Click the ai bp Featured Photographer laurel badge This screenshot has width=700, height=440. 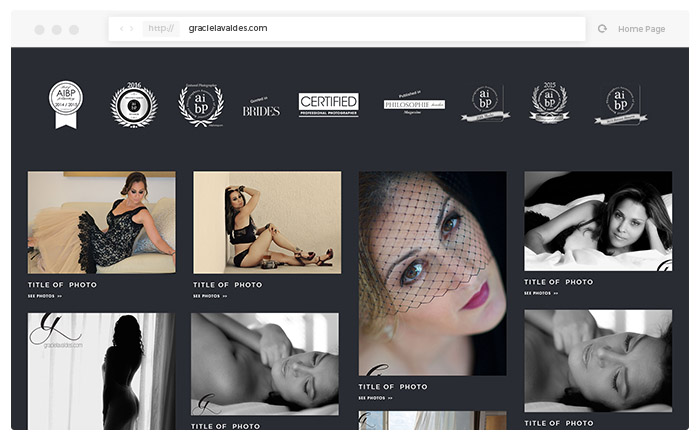(201, 105)
